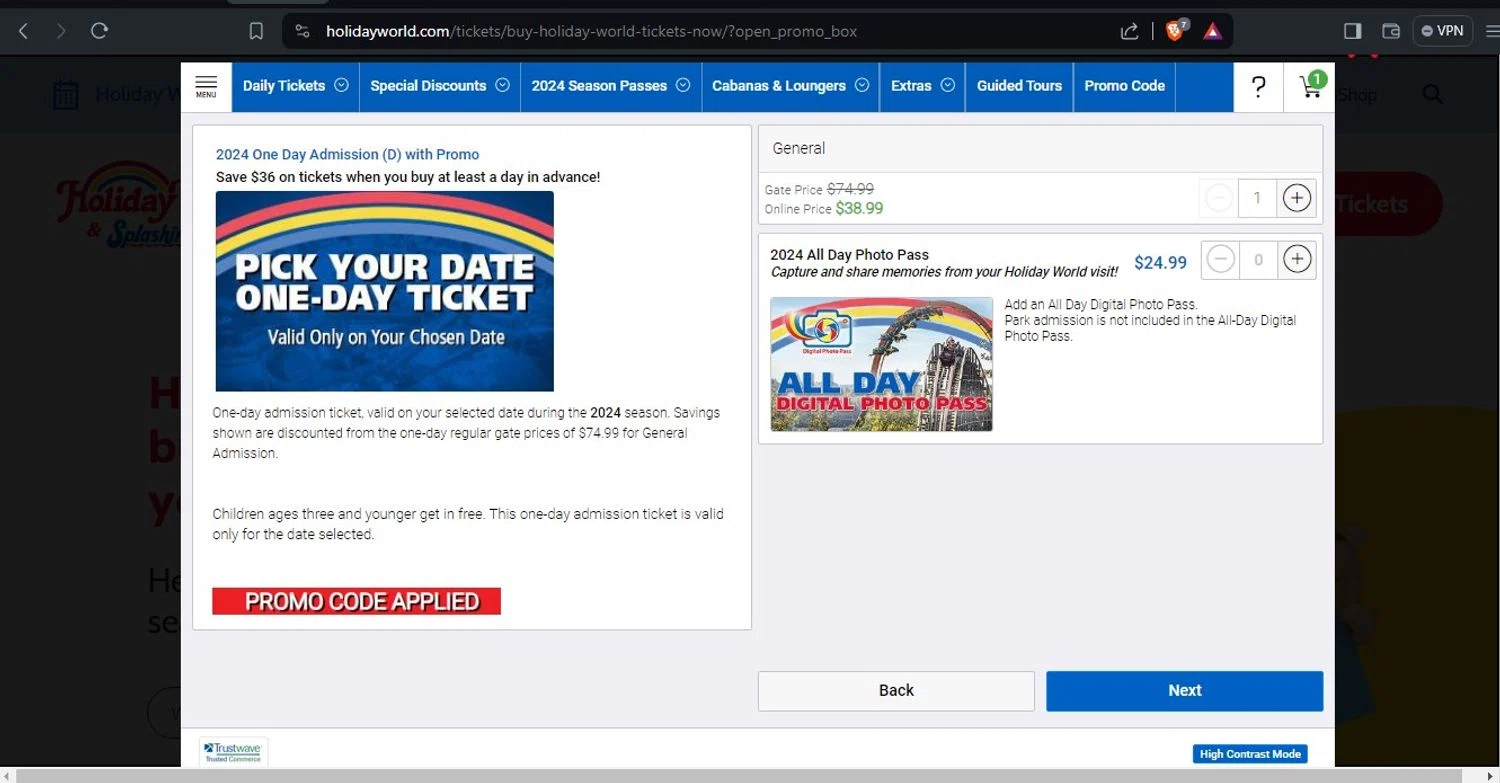Open the Promo Code tab
This screenshot has width=1500, height=783.
click(1124, 86)
